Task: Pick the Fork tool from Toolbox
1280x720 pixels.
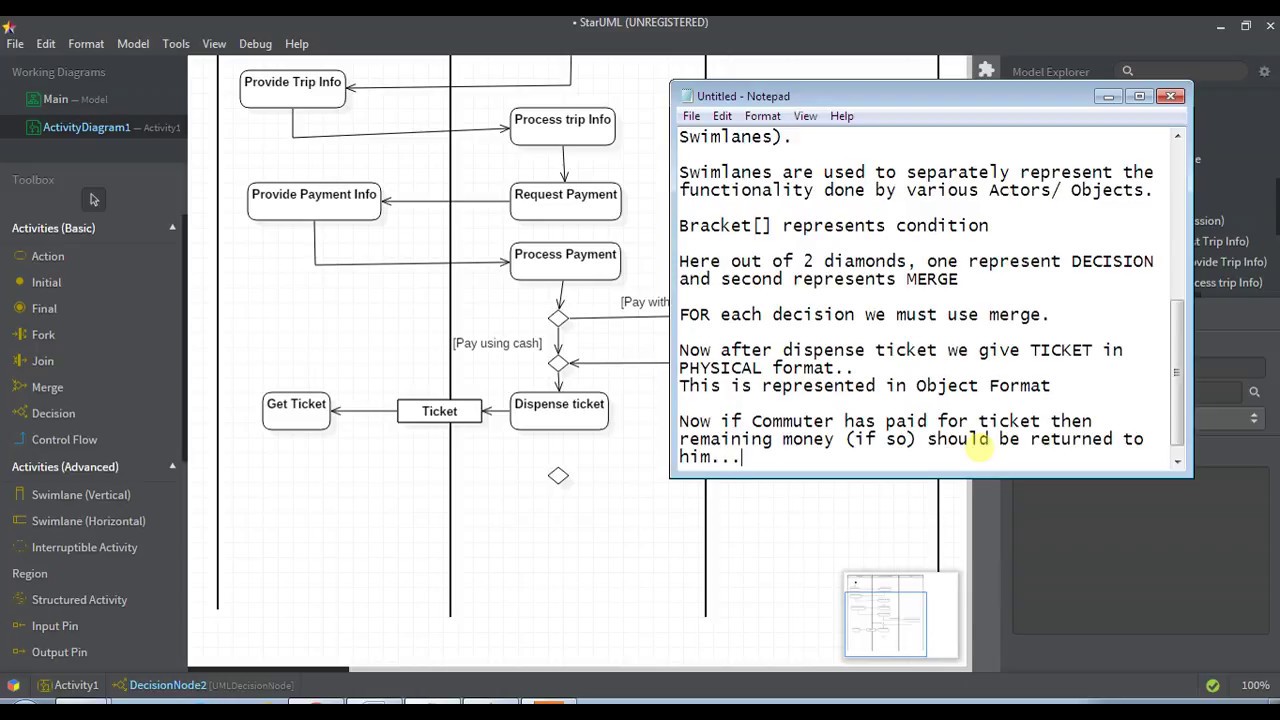Action: (43, 334)
